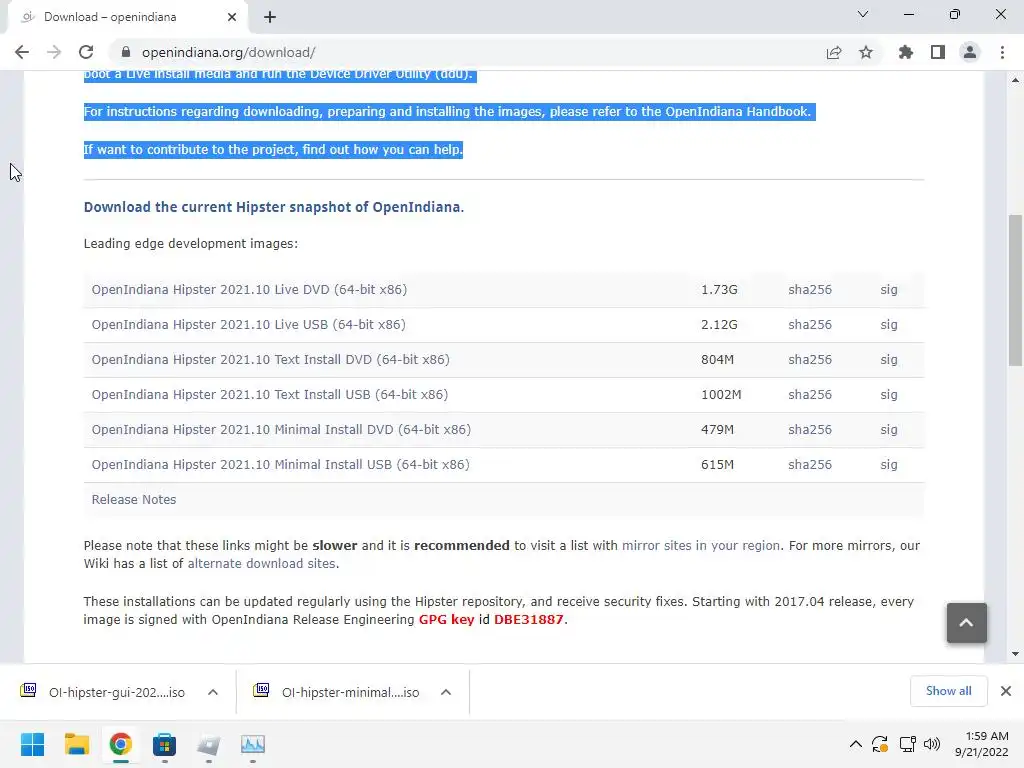This screenshot has width=1024, height=768.
Task: Bookmark this page with the star
Action: 866,52
